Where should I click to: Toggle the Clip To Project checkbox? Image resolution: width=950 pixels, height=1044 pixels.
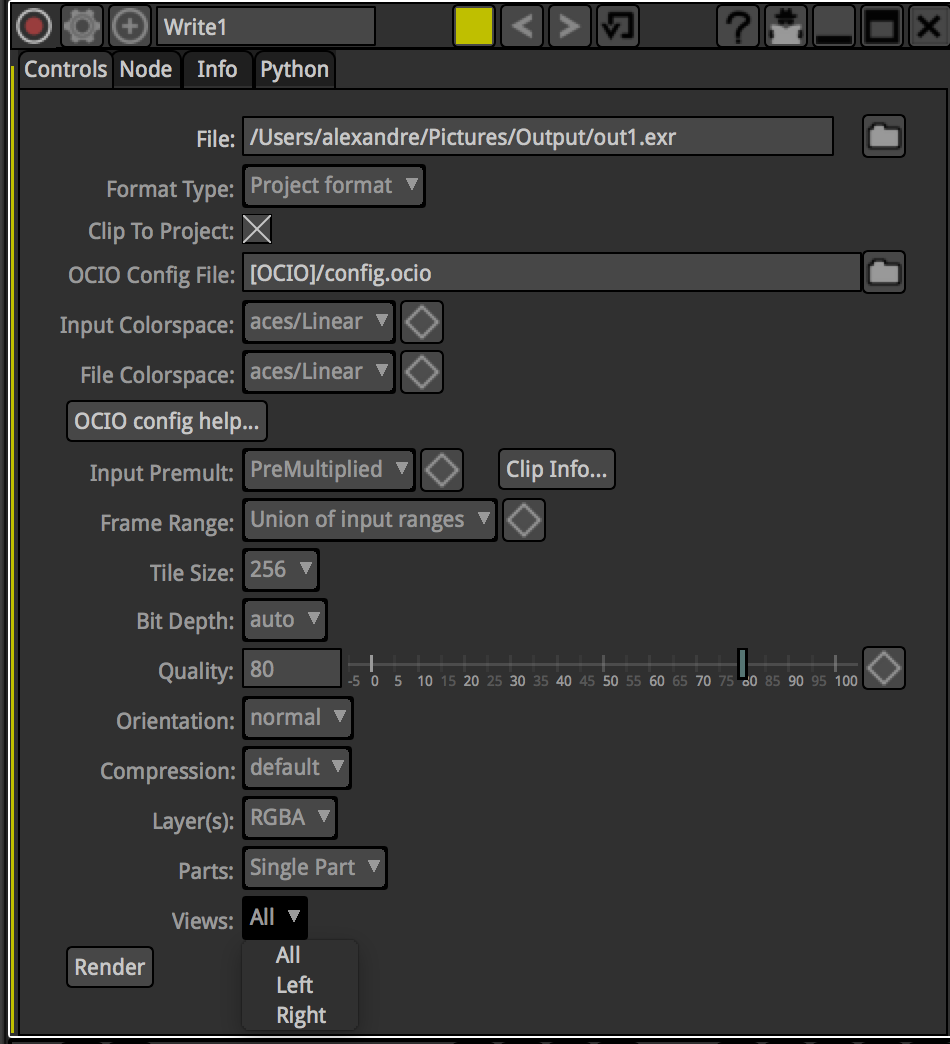click(258, 231)
